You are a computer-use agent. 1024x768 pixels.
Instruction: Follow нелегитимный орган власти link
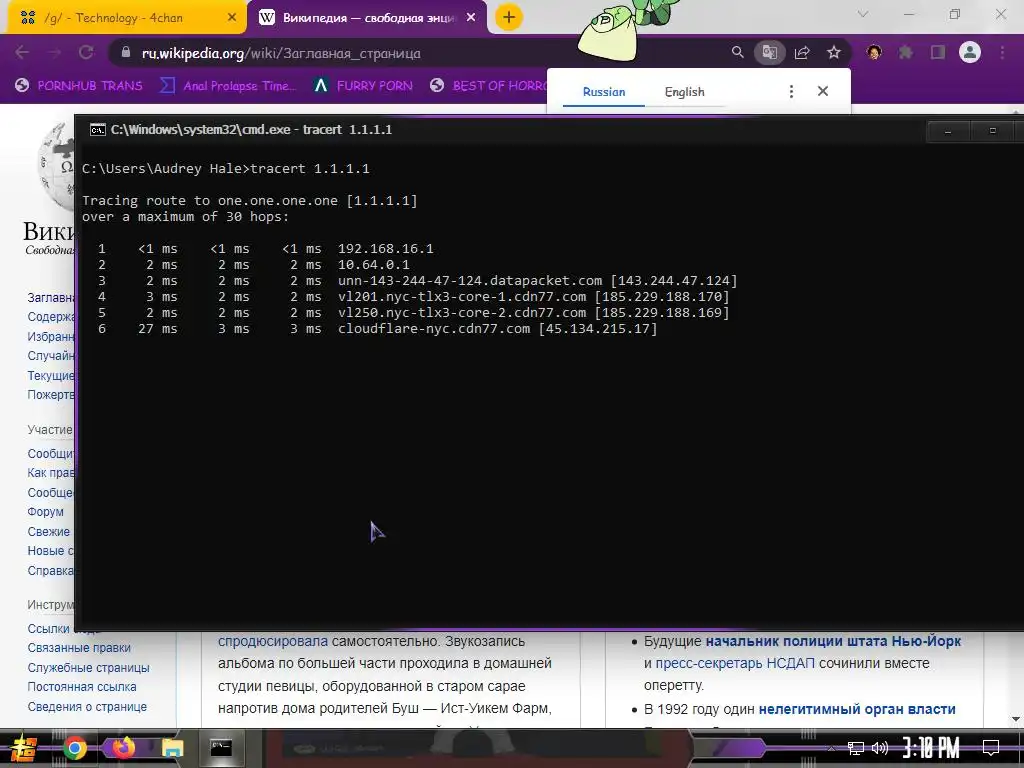[x=857, y=709]
